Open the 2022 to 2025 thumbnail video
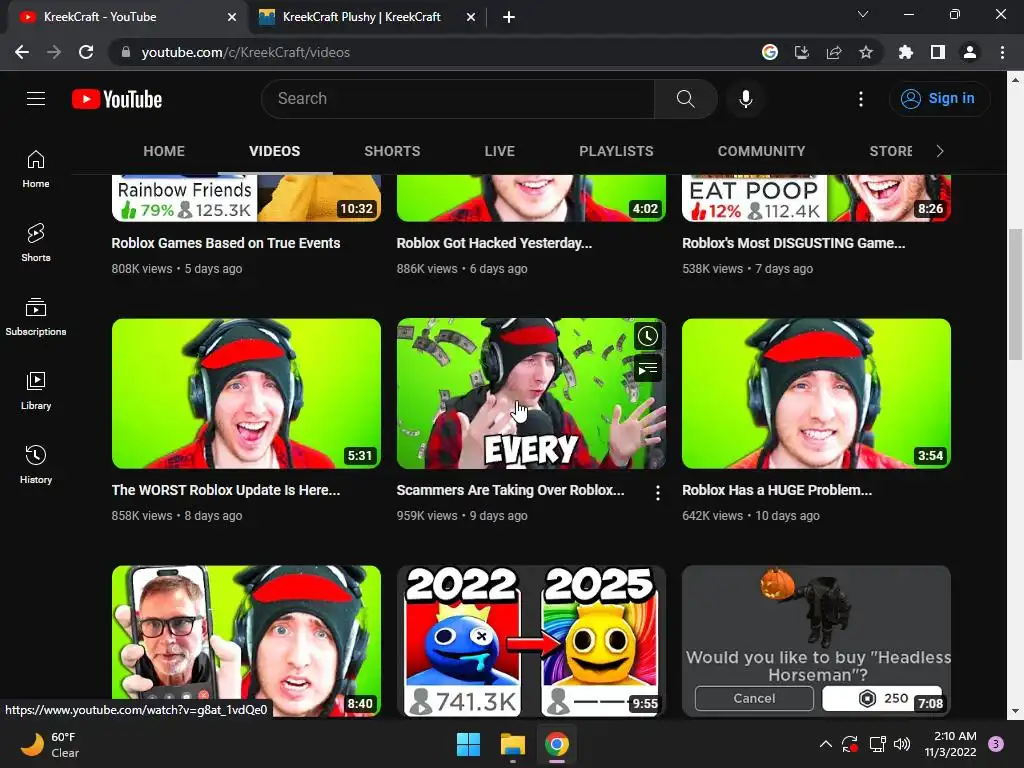Viewport: 1024px width, 768px height. [x=531, y=641]
